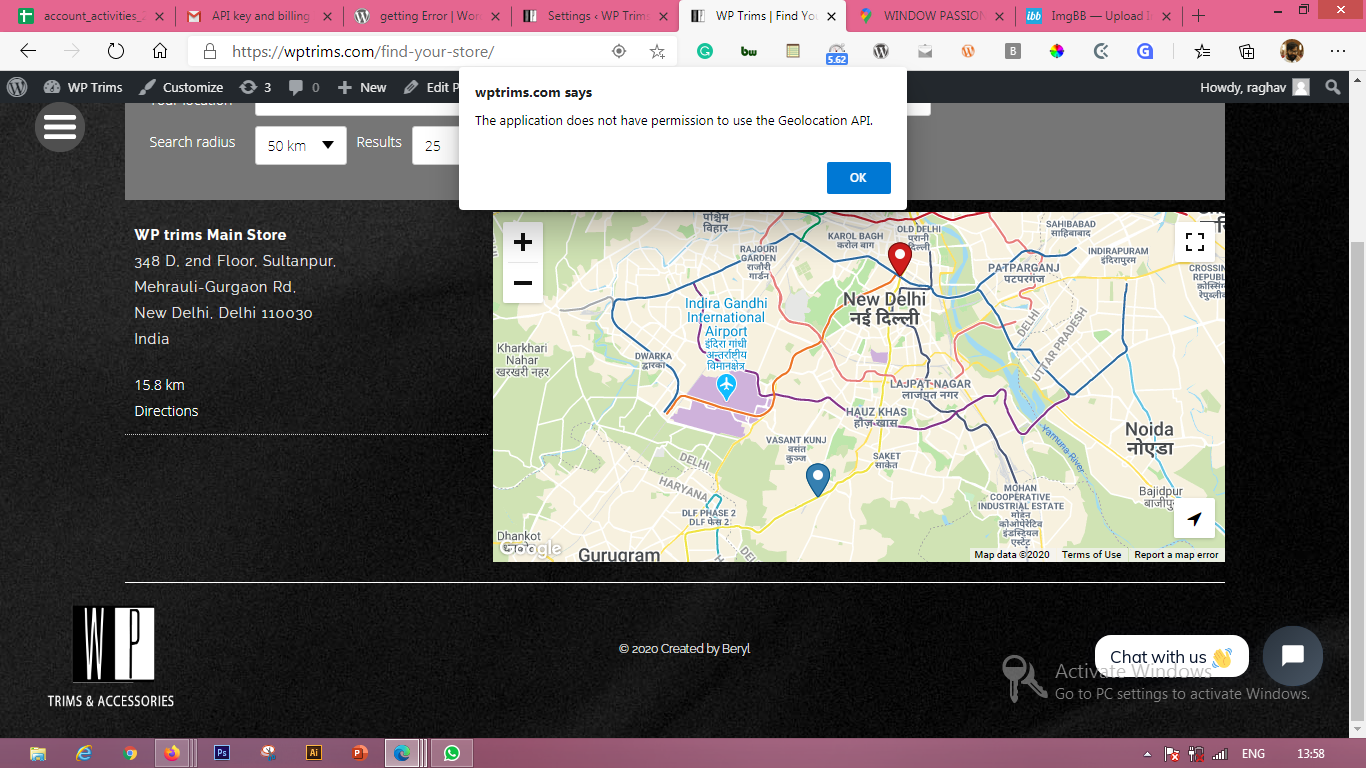Open the Results 25 dropdown
Screen dimensions: 1366x768
[x=436, y=145]
